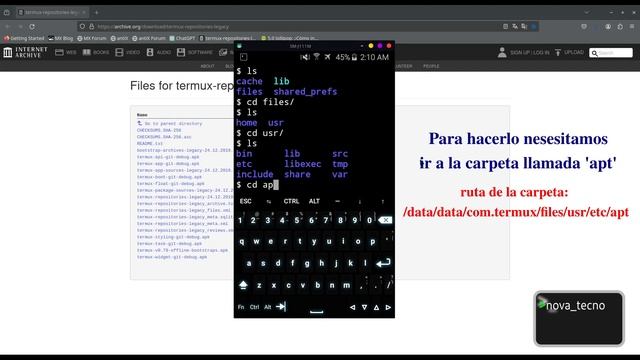Download termux-boot-git-debug.apk
Screen dimensions: 640x360
click(x=169, y=177)
